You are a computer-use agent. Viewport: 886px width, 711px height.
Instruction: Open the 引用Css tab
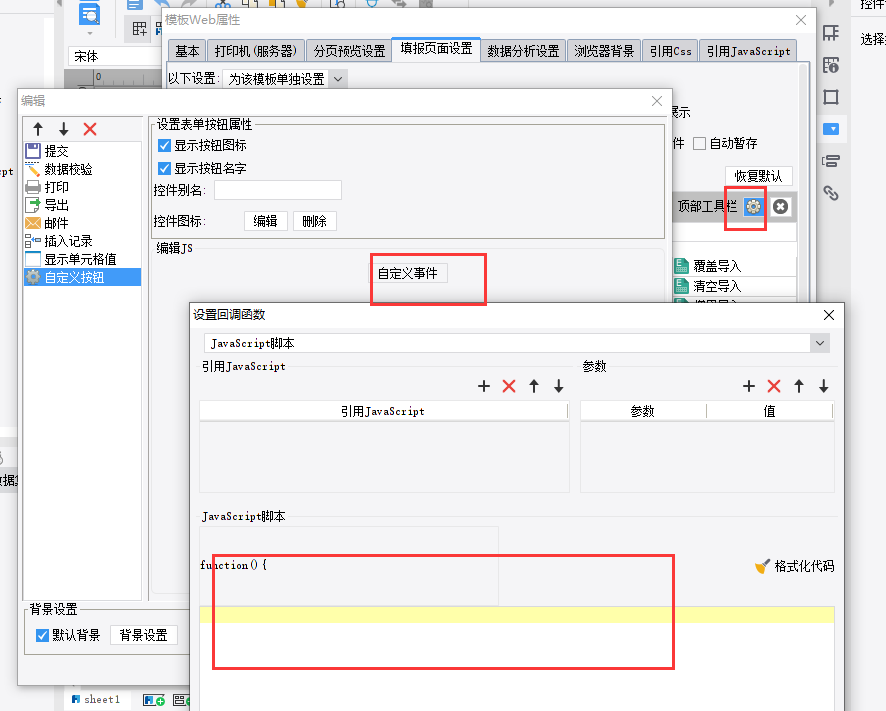tap(670, 51)
